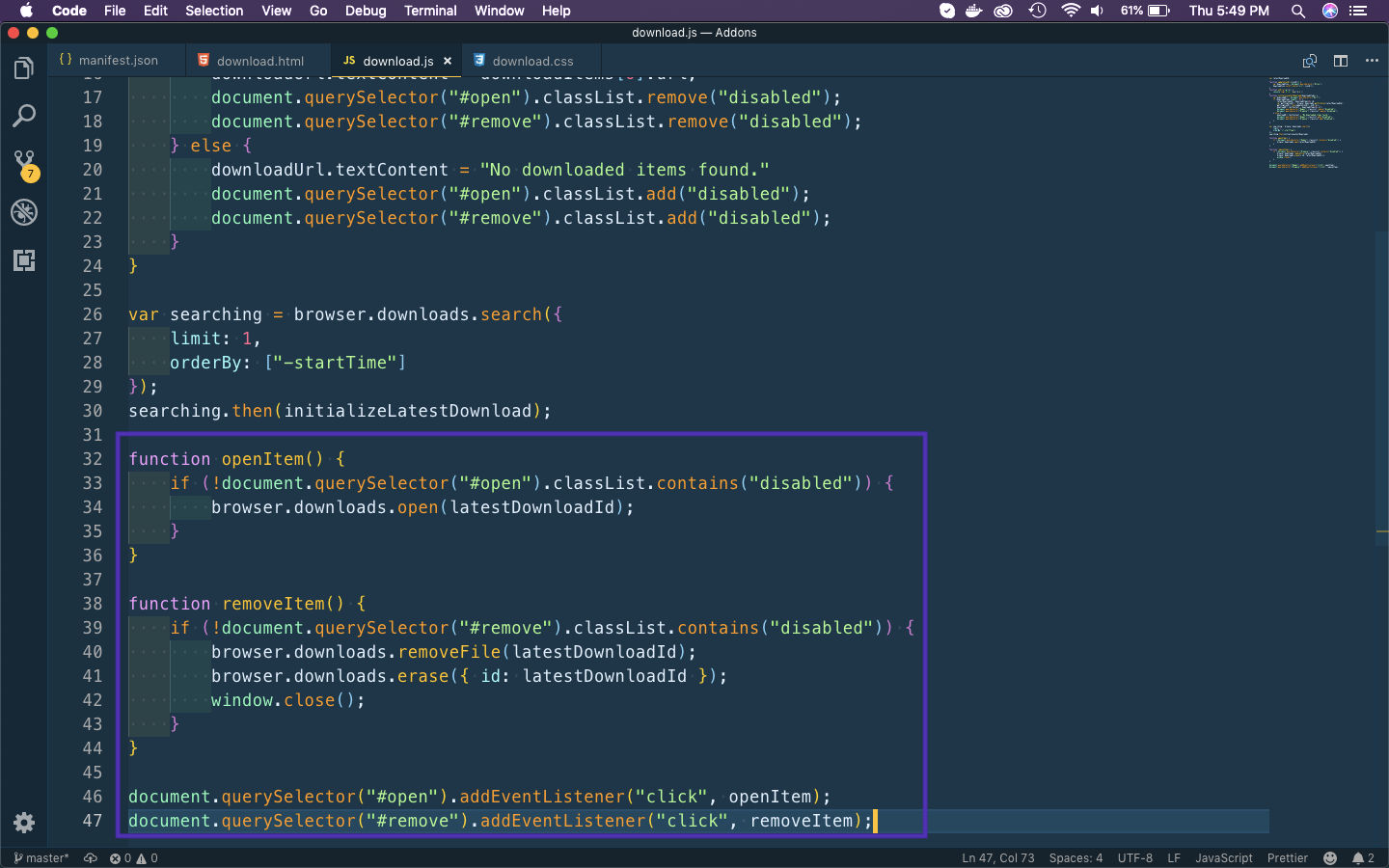Open the Help menu
This screenshot has width=1389, height=868.
[556, 11]
